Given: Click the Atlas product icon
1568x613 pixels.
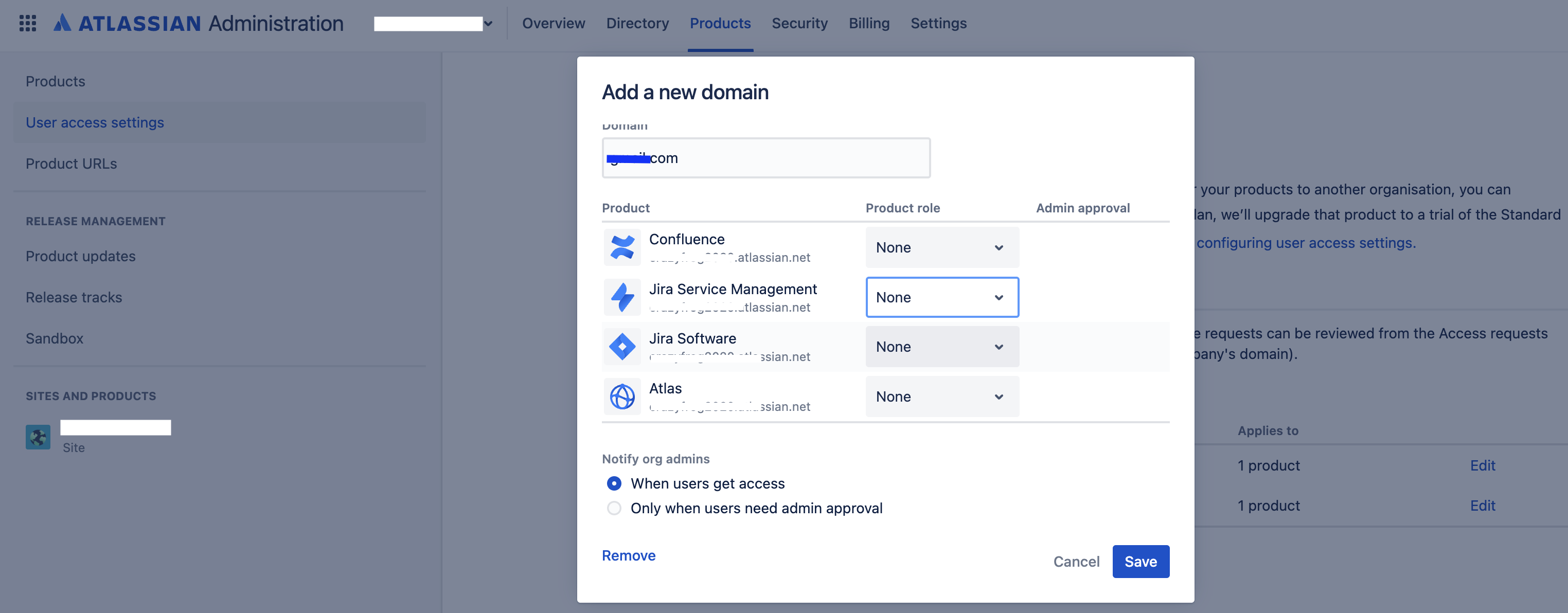Looking at the screenshot, I should pyautogui.click(x=622, y=397).
